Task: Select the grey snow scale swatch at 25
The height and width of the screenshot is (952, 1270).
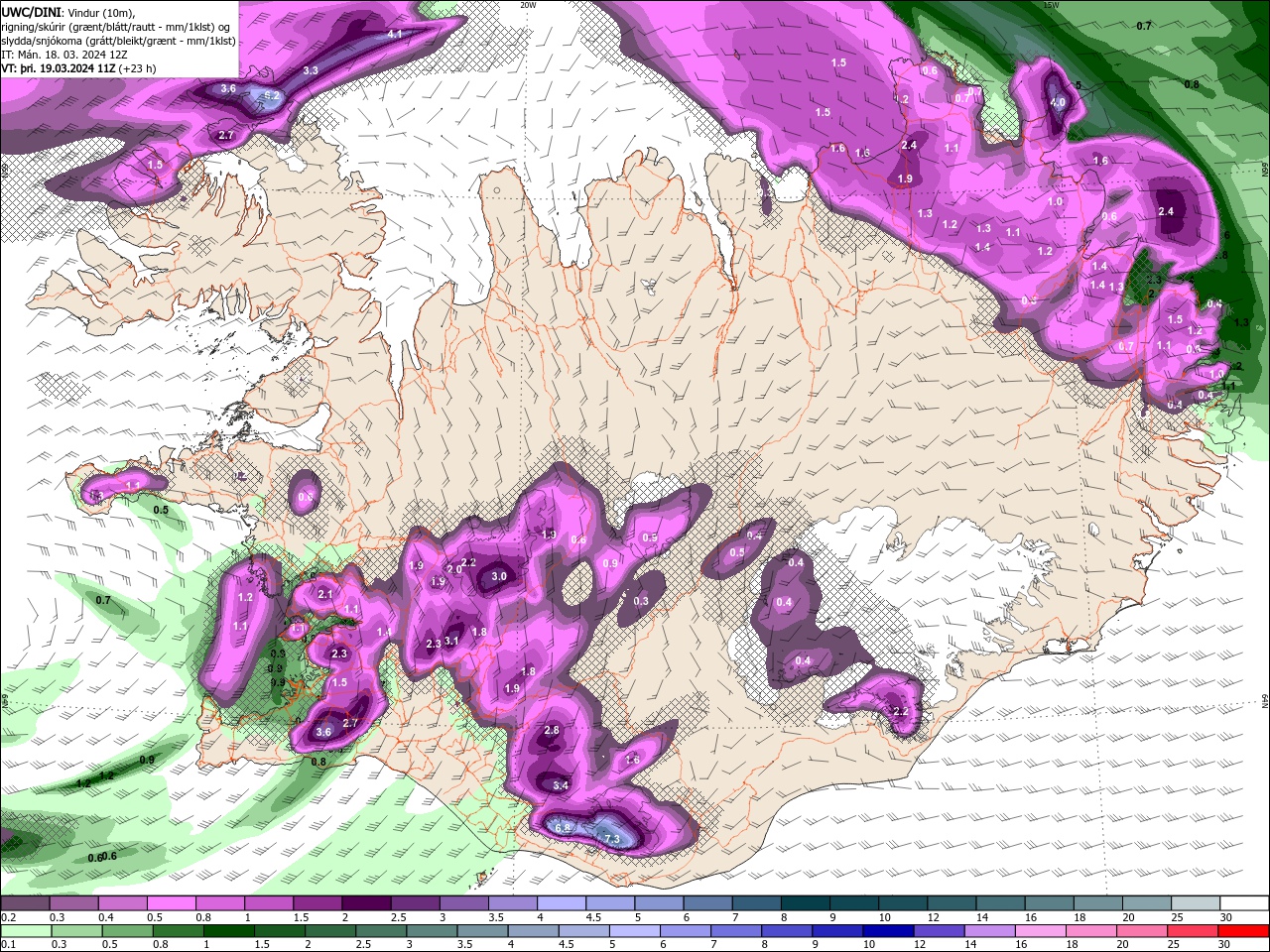Action: 1197,903
